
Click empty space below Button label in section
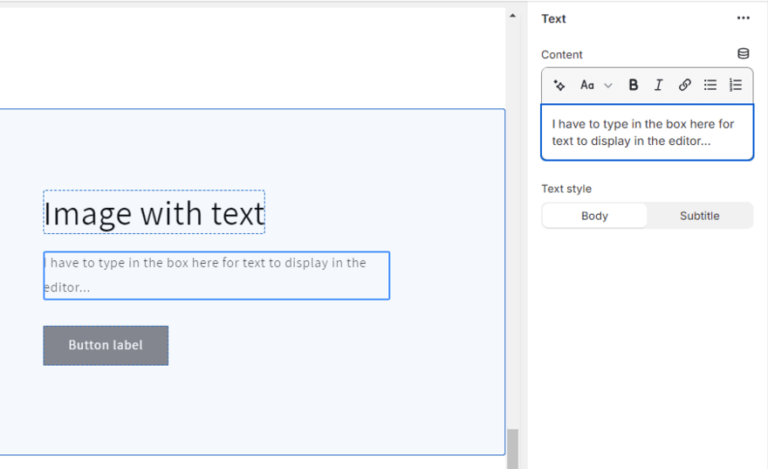[250, 410]
